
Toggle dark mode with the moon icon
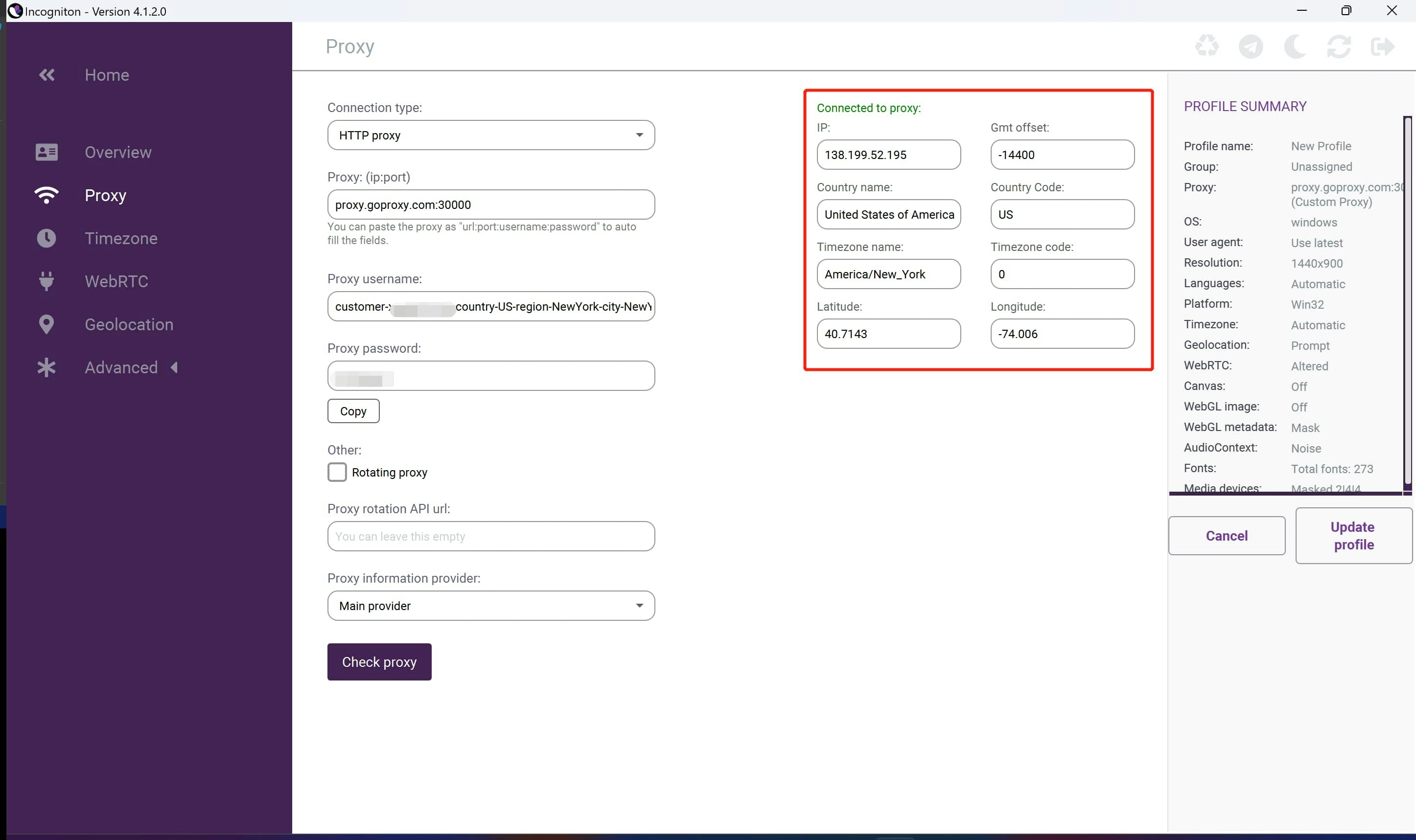pos(1294,46)
